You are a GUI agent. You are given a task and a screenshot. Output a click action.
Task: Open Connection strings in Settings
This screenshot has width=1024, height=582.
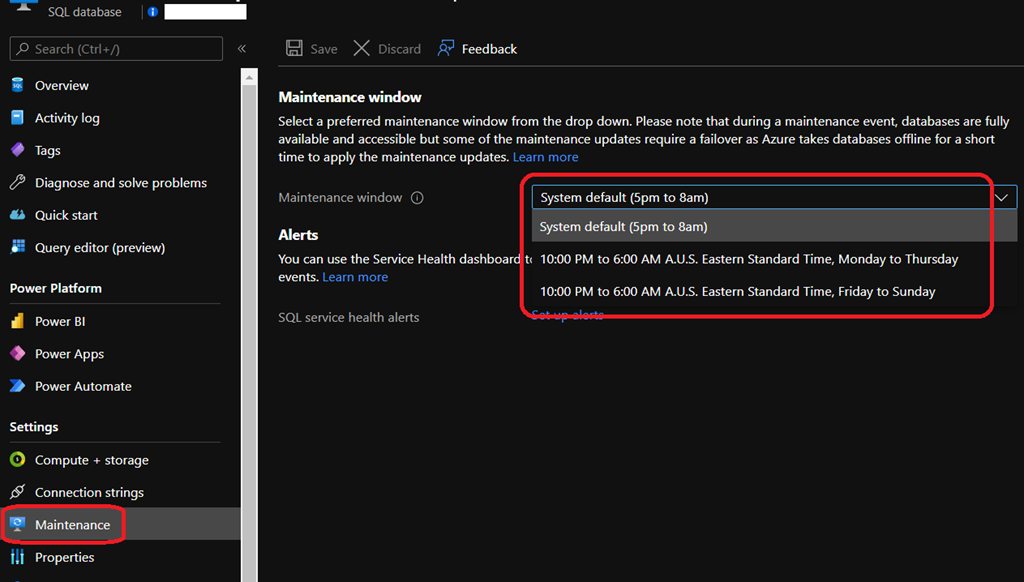click(89, 492)
